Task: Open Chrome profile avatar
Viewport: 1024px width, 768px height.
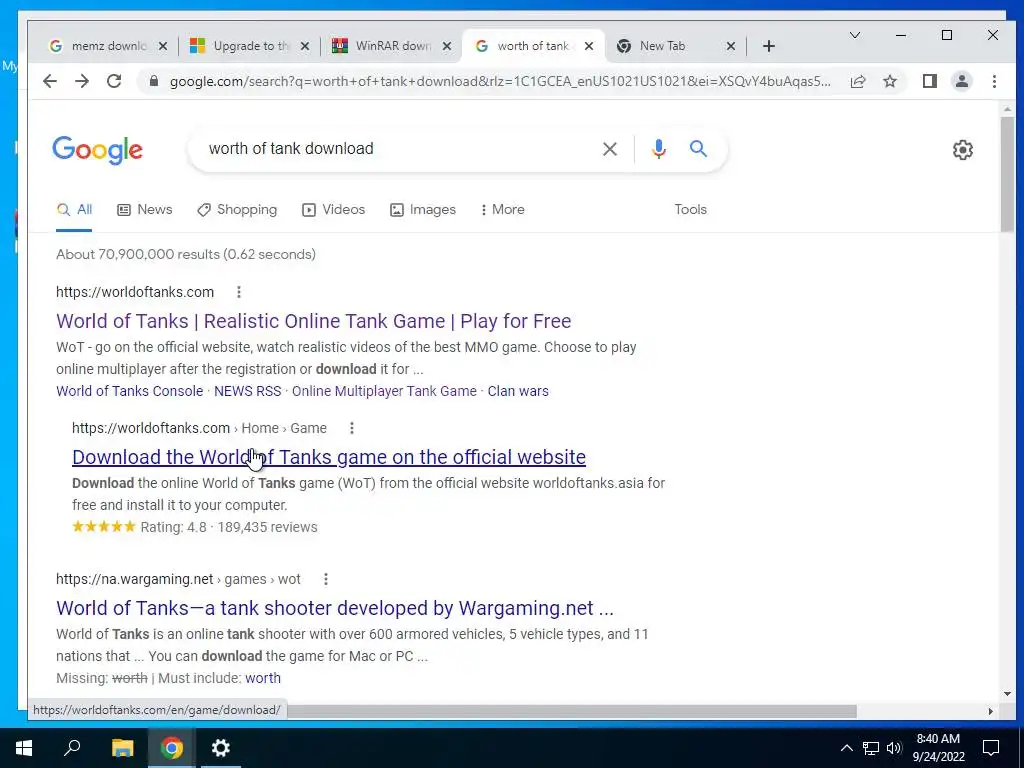Action: tap(961, 81)
